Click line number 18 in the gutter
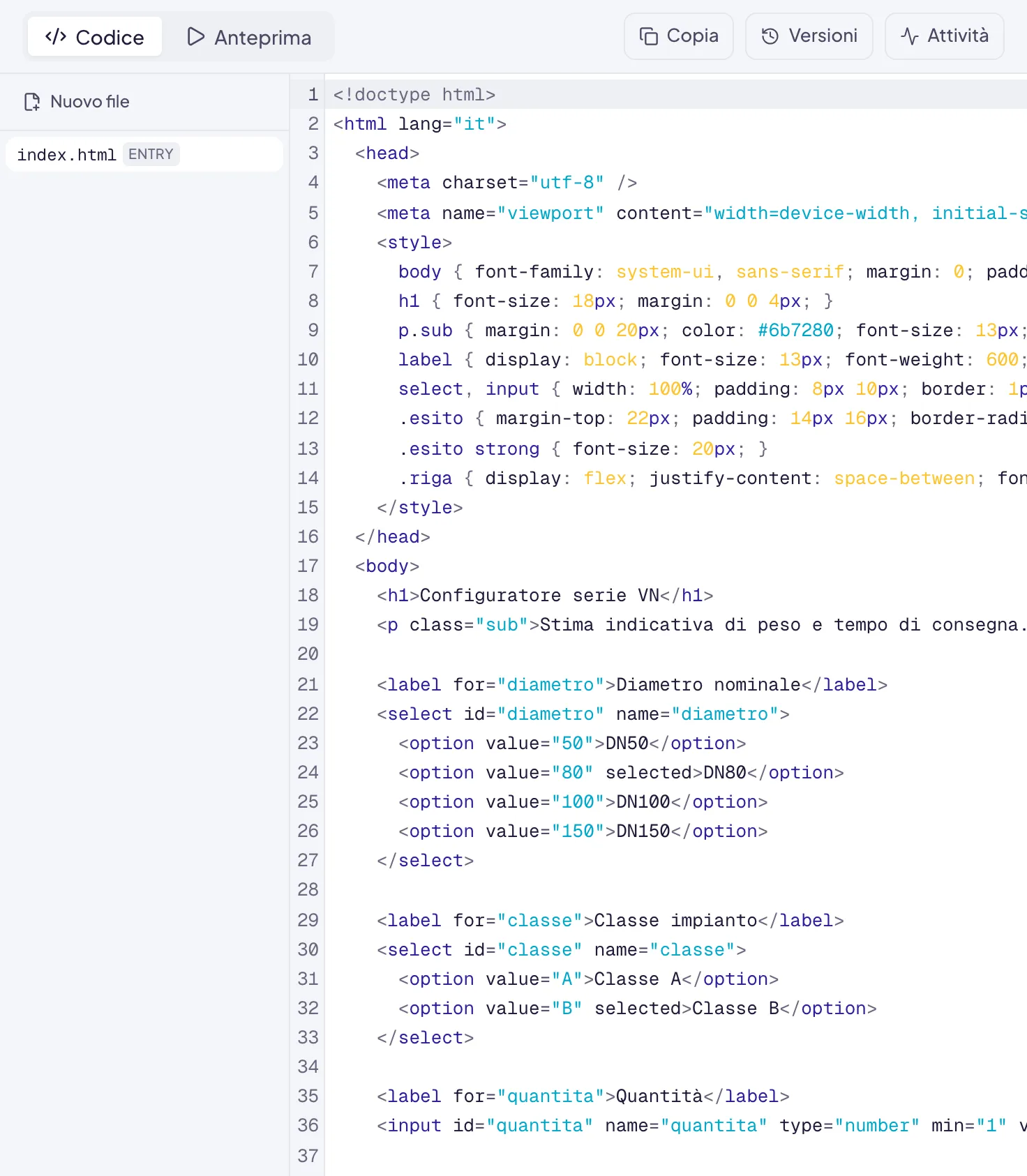The height and width of the screenshot is (1176, 1027). [308, 595]
